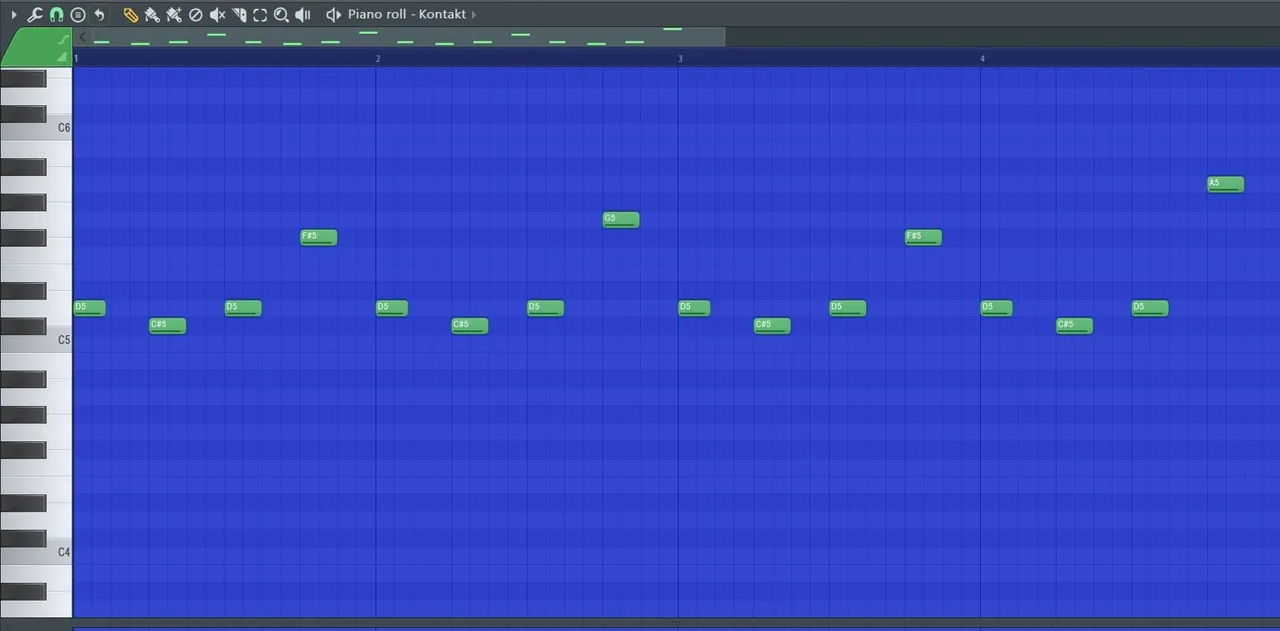Click the speaker icon before the title

click(333, 15)
